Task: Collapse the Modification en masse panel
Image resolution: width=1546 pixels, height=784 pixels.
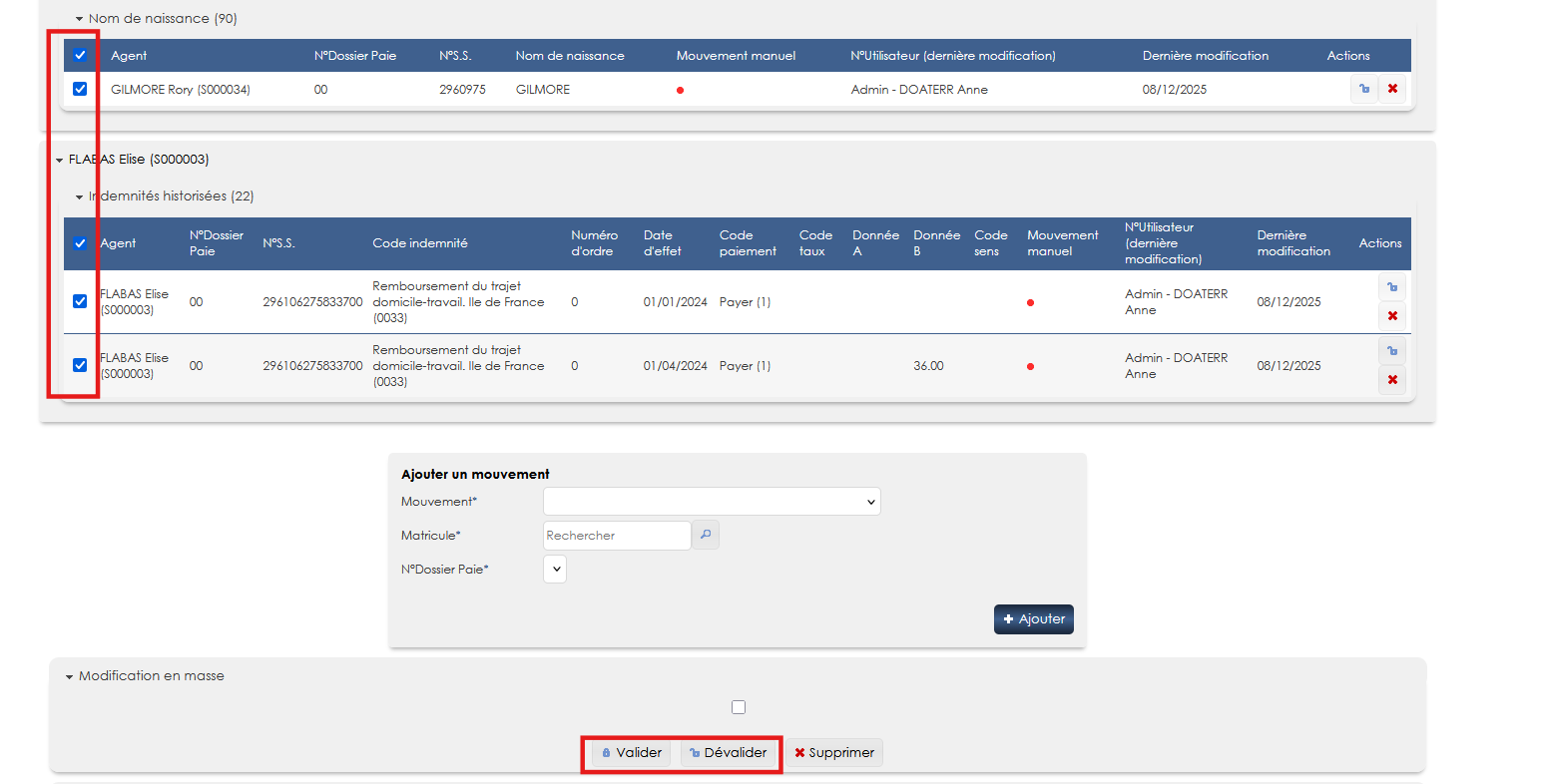Action: point(70,676)
